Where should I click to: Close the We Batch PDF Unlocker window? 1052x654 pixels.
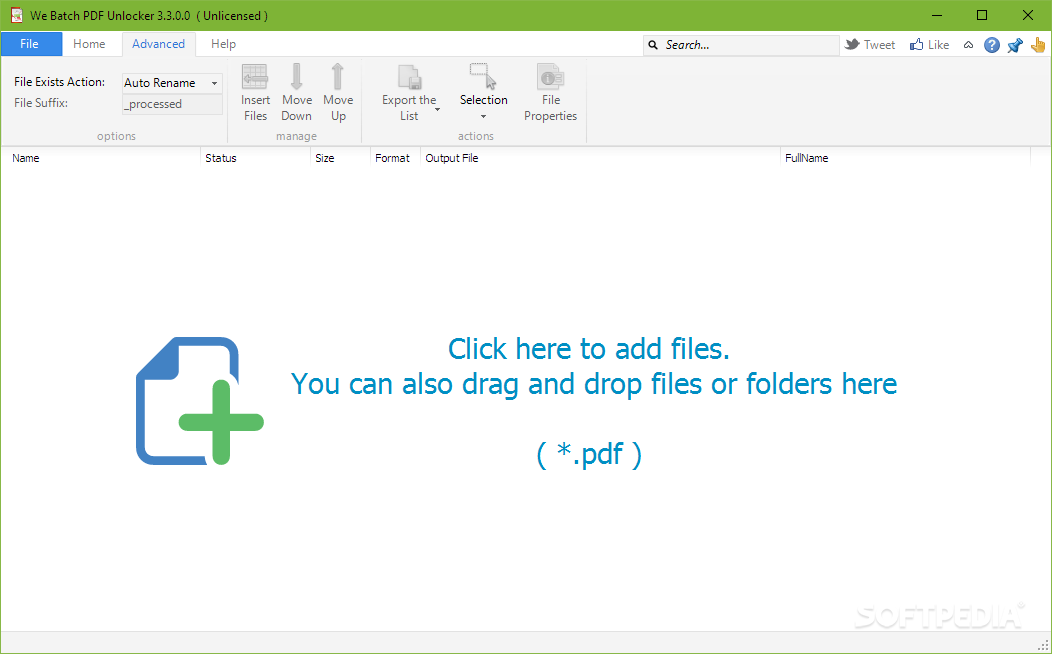[x=1027, y=15]
